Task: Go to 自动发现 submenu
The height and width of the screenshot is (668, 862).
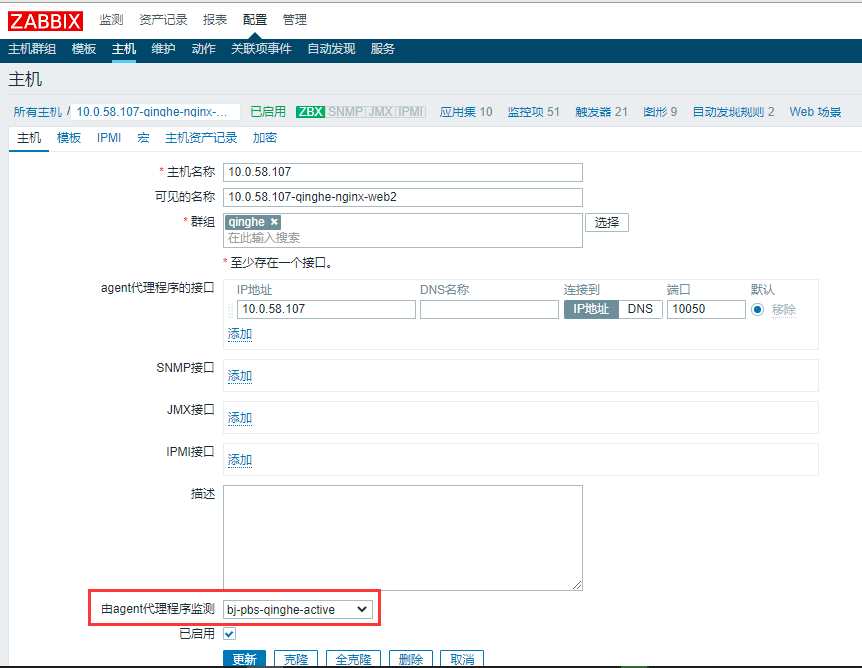Action: [331, 49]
